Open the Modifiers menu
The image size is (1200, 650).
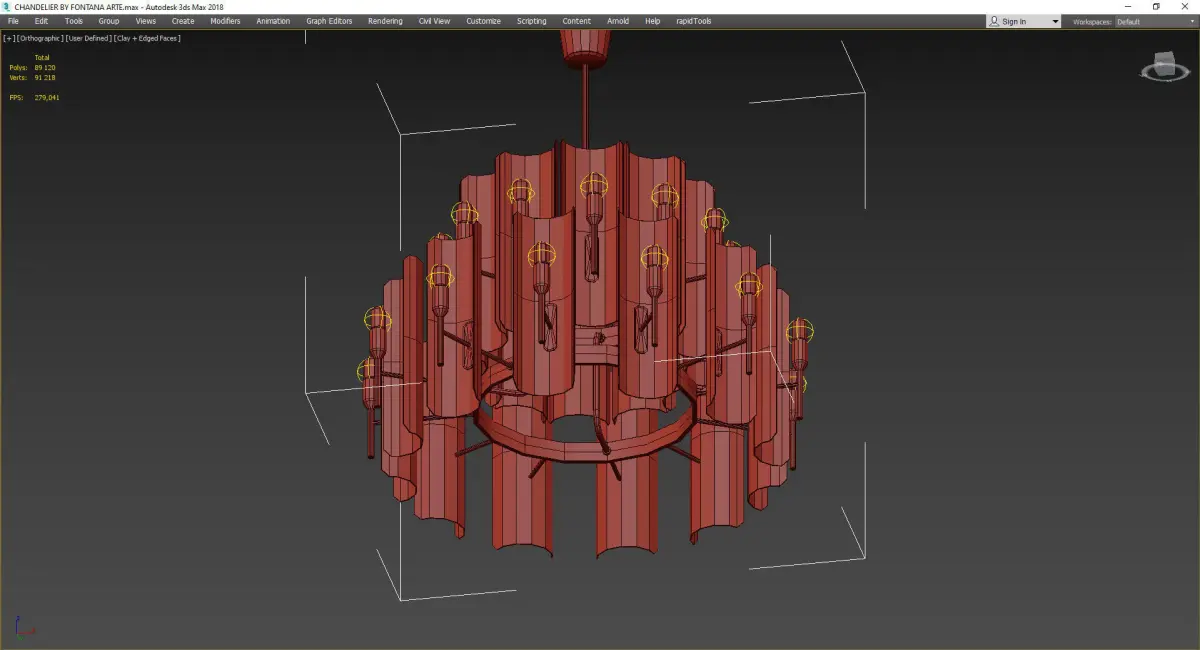pos(225,21)
